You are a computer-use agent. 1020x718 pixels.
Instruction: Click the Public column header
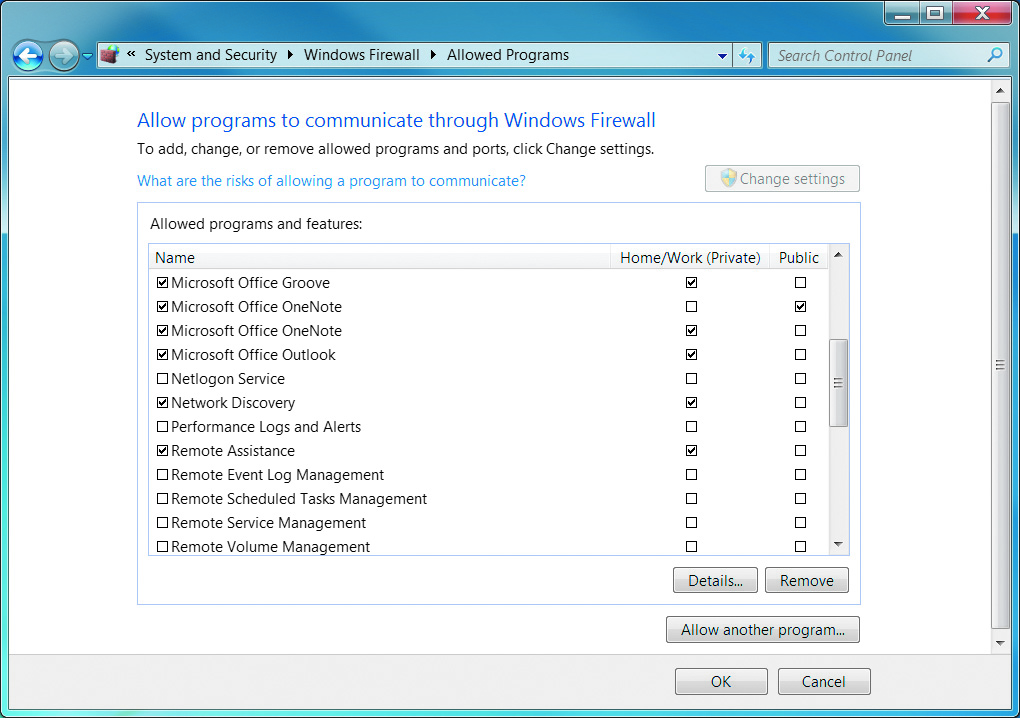pyautogui.click(x=799, y=258)
